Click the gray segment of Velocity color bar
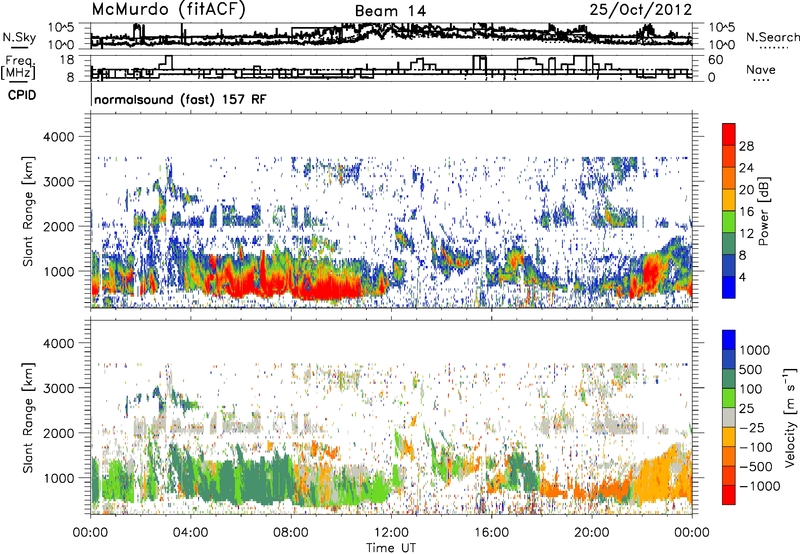Image resolution: width=800 pixels, height=554 pixels. [729, 417]
